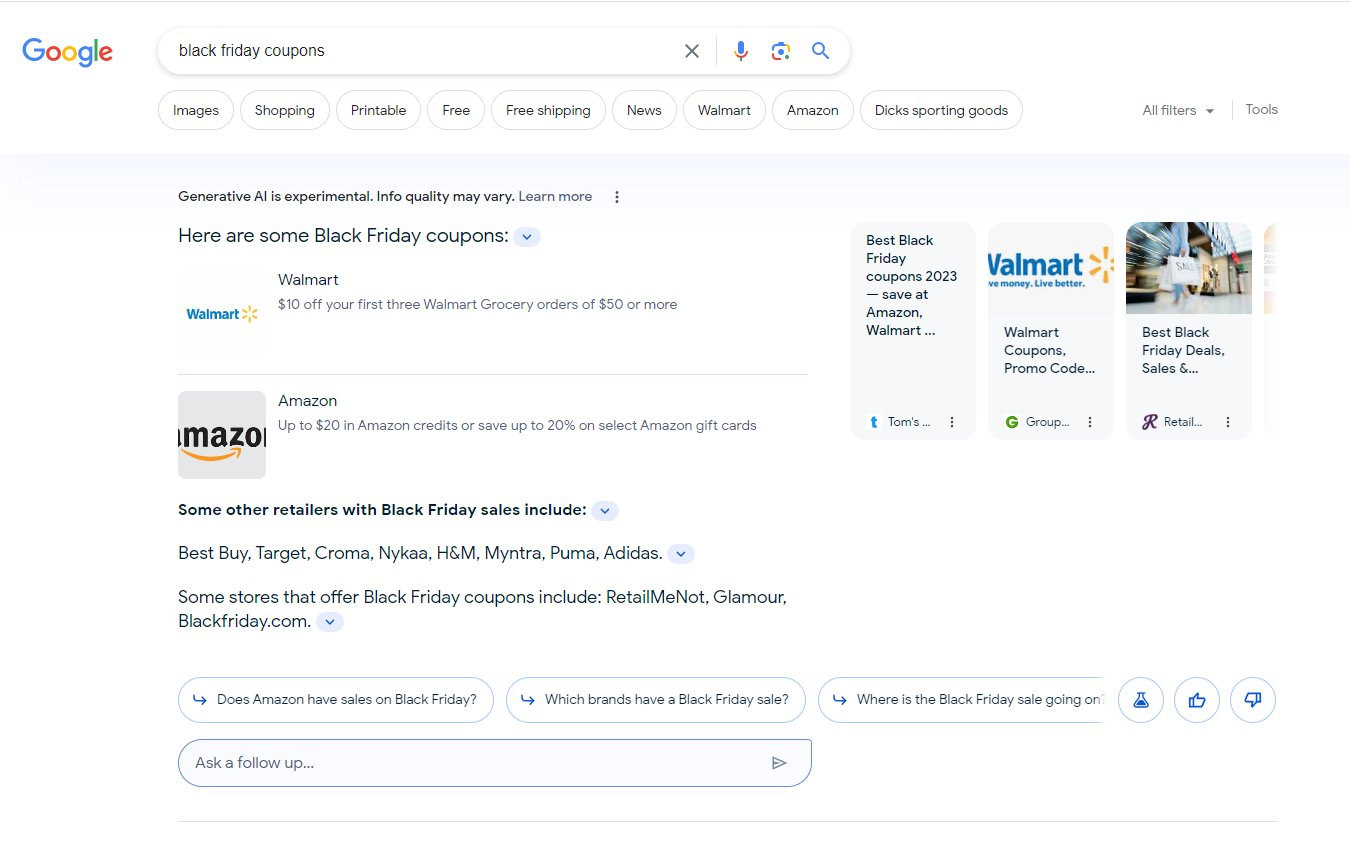Select the Walmart filter chip
The image size is (1350, 863).
(x=724, y=111)
